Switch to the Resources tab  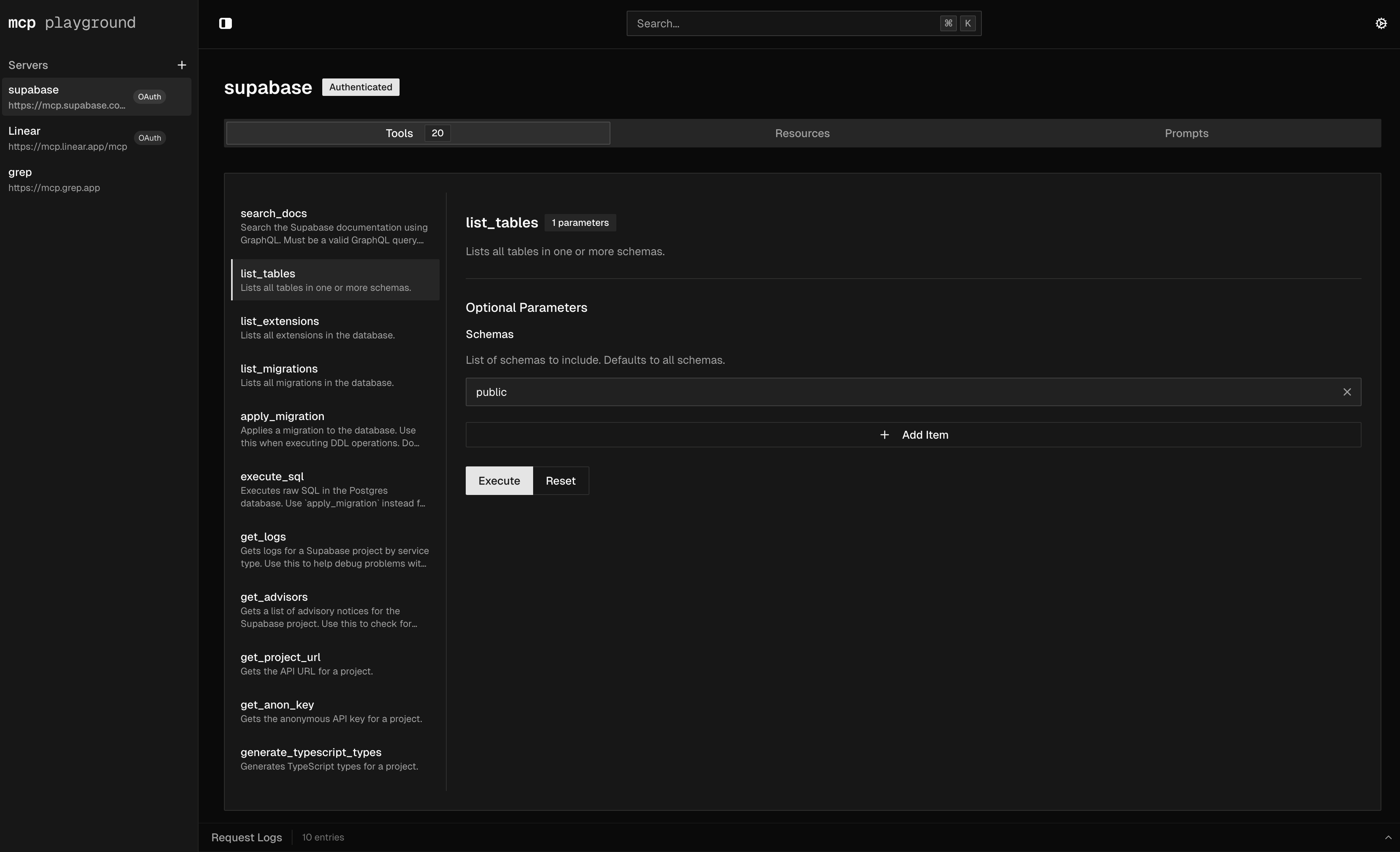pyautogui.click(x=802, y=133)
